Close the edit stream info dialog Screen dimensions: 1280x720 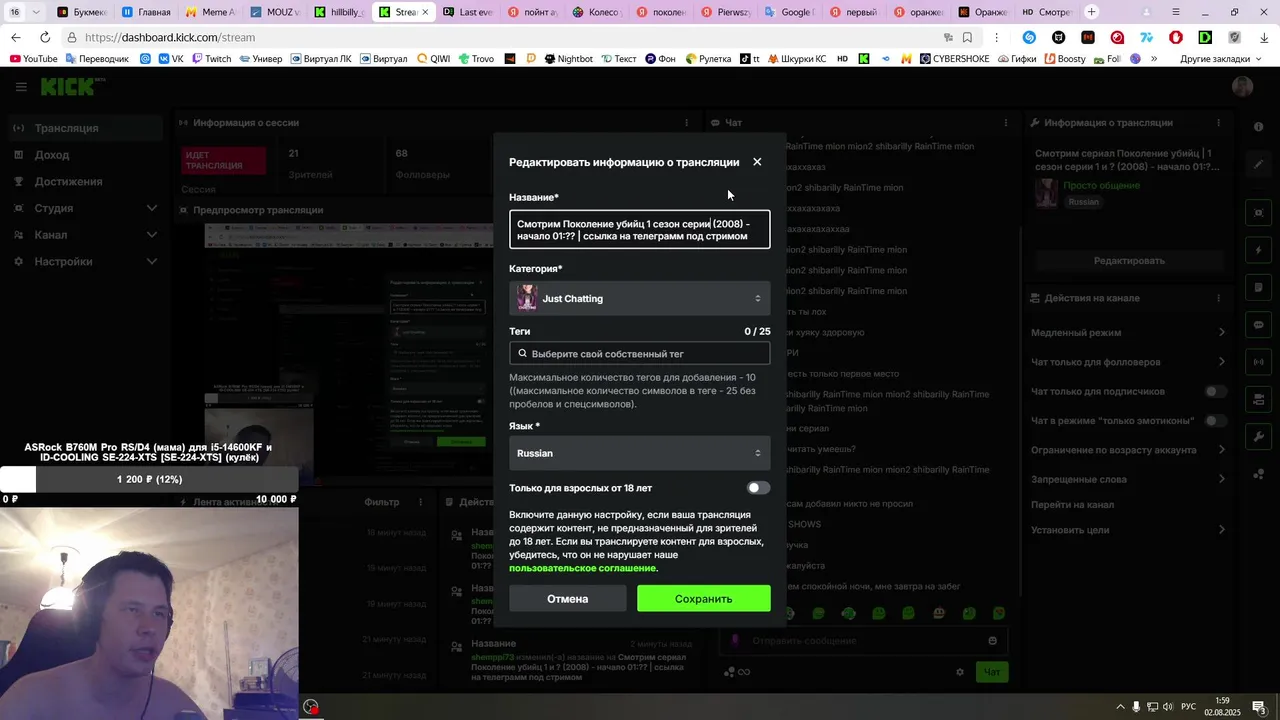tap(757, 162)
